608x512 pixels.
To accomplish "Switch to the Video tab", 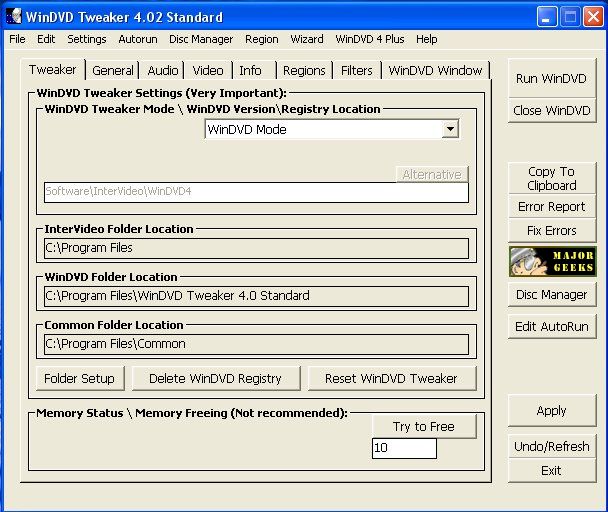I will pos(208,71).
